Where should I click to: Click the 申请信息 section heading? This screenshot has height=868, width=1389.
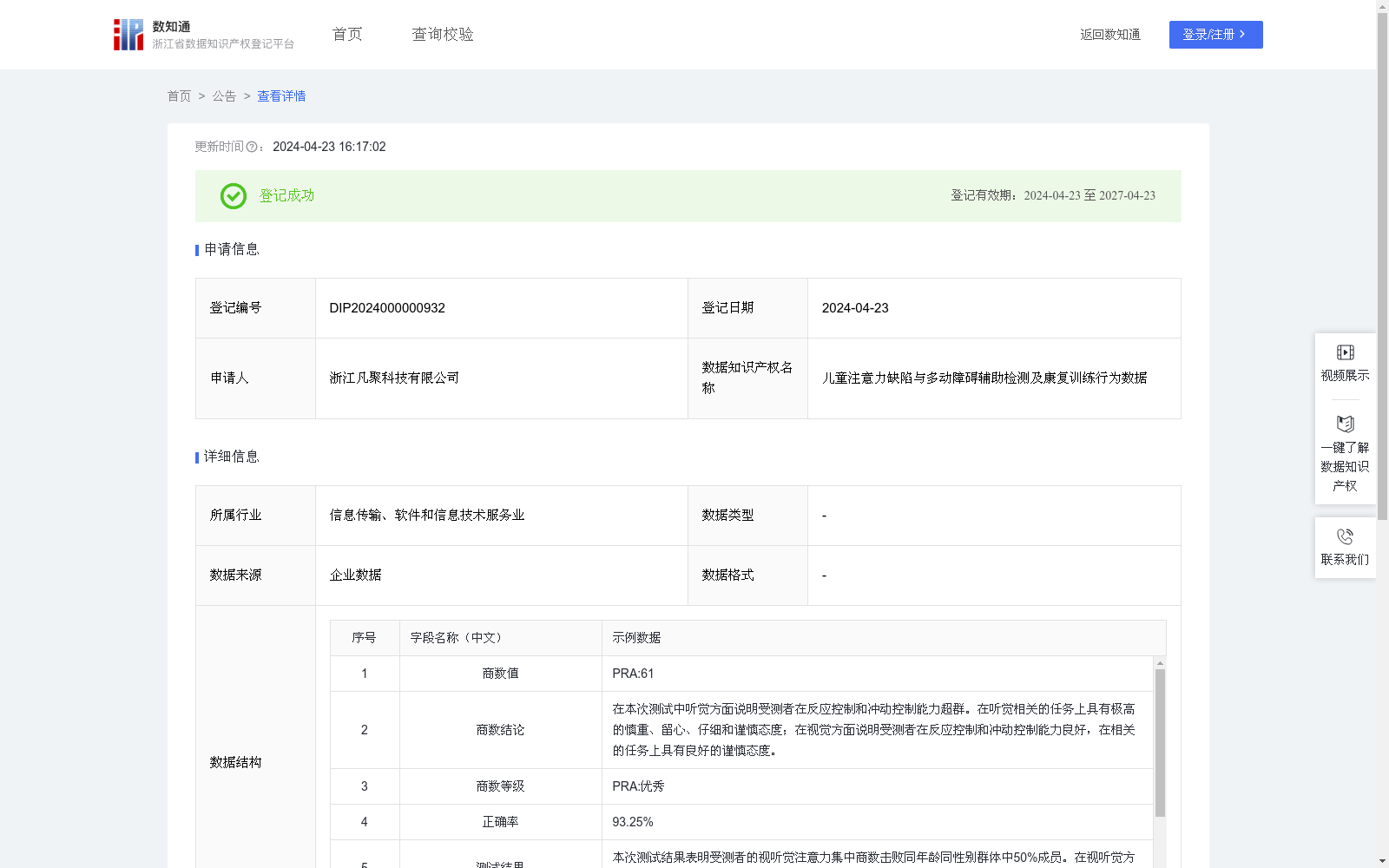point(232,250)
